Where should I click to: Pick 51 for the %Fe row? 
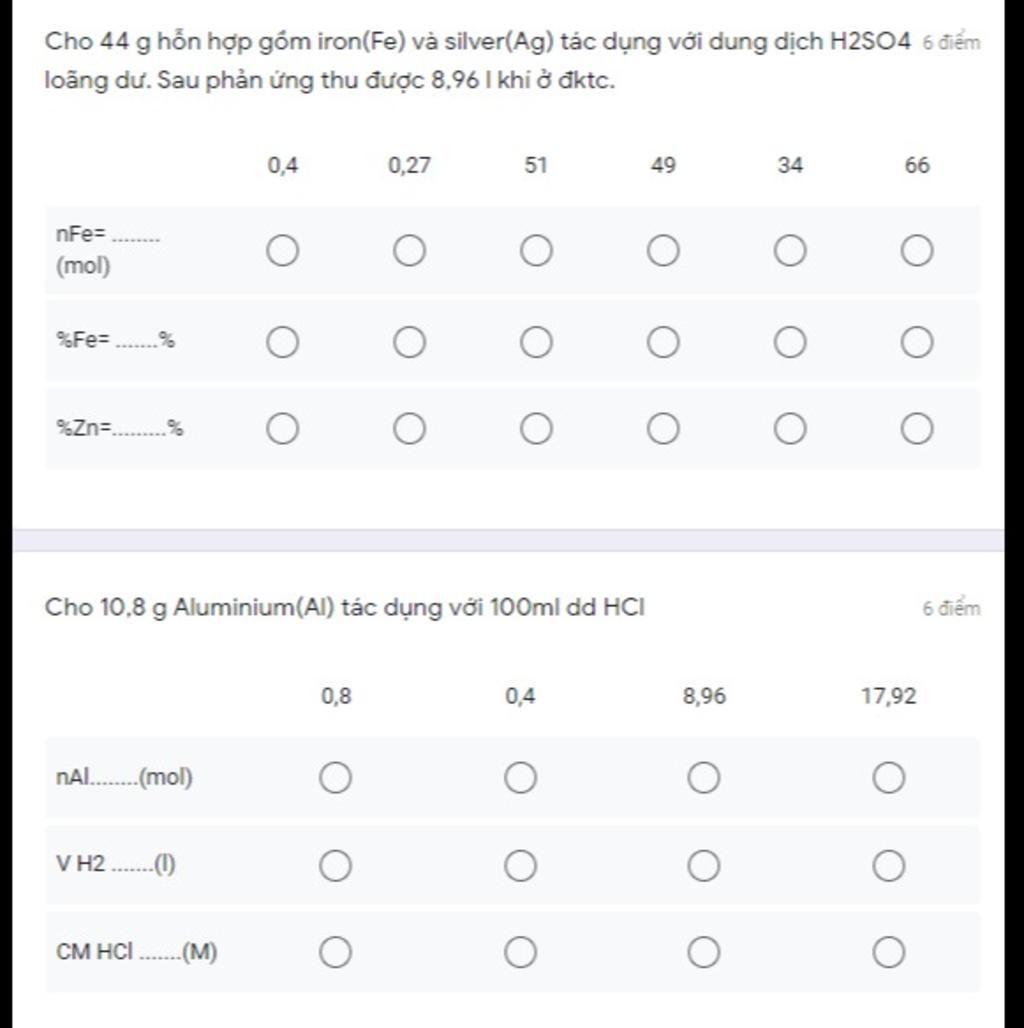(x=536, y=342)
